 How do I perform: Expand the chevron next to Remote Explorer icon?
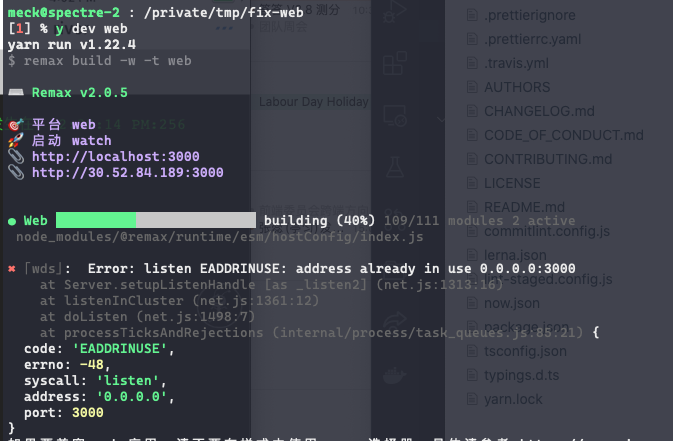pyautogui.click(x=441, y=120)
